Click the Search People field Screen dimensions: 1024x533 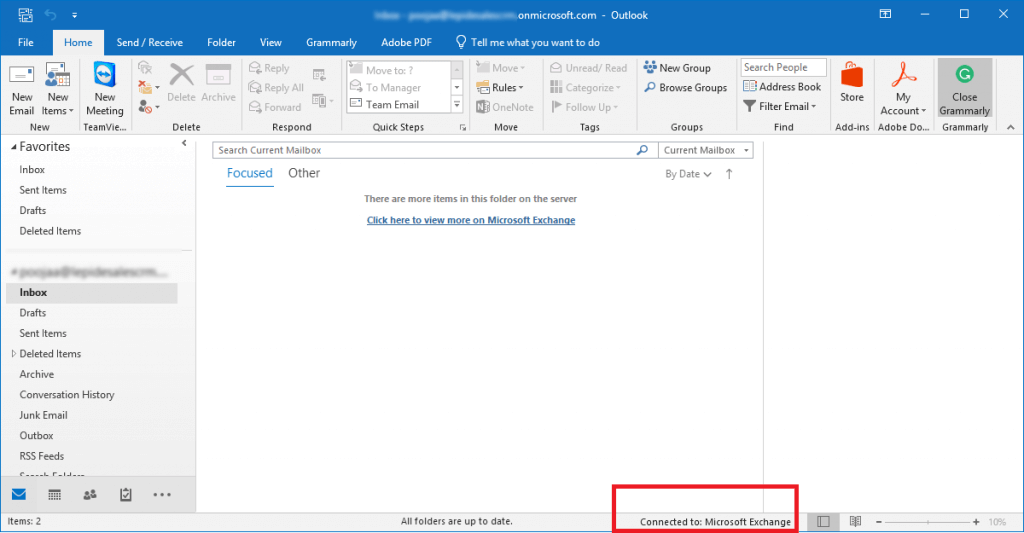[783, 67]
